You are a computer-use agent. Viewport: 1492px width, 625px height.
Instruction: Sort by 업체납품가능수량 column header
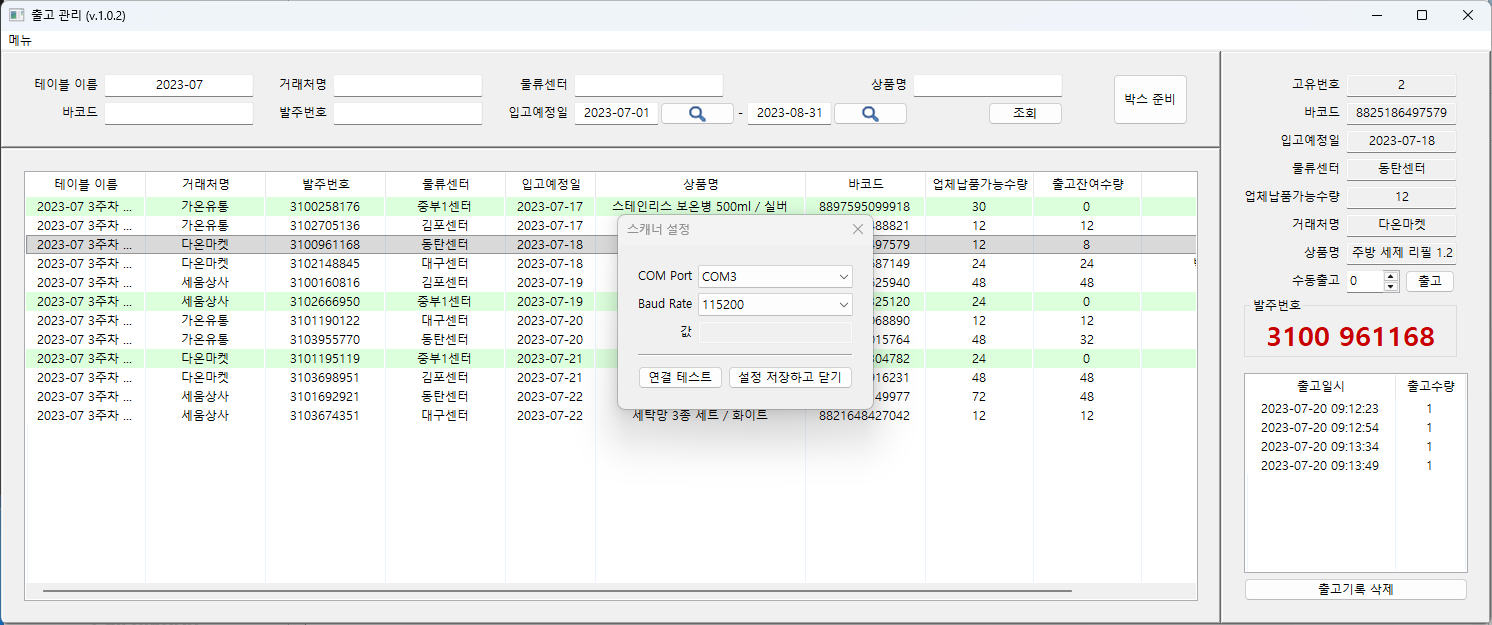pos(979,185)
